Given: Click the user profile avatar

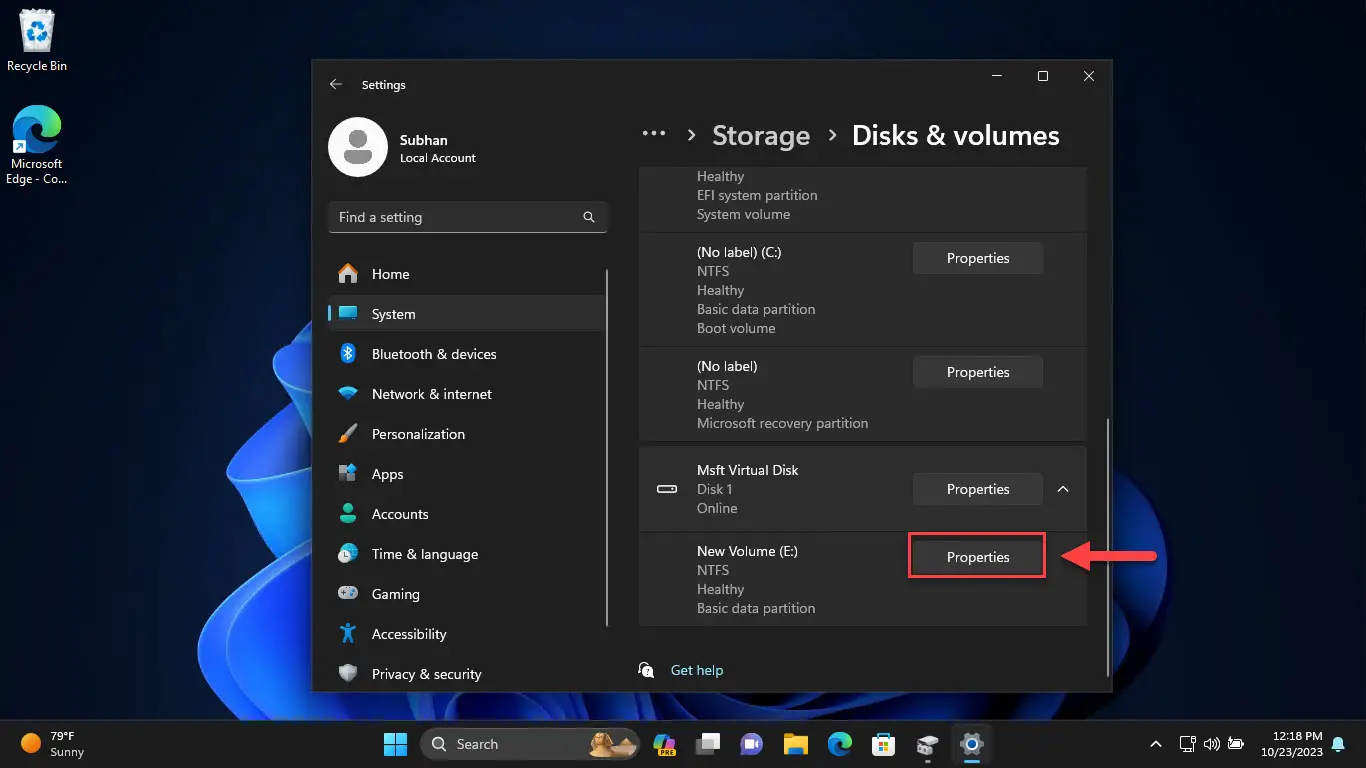Looking at the screenshot, I should coord(358,147).
